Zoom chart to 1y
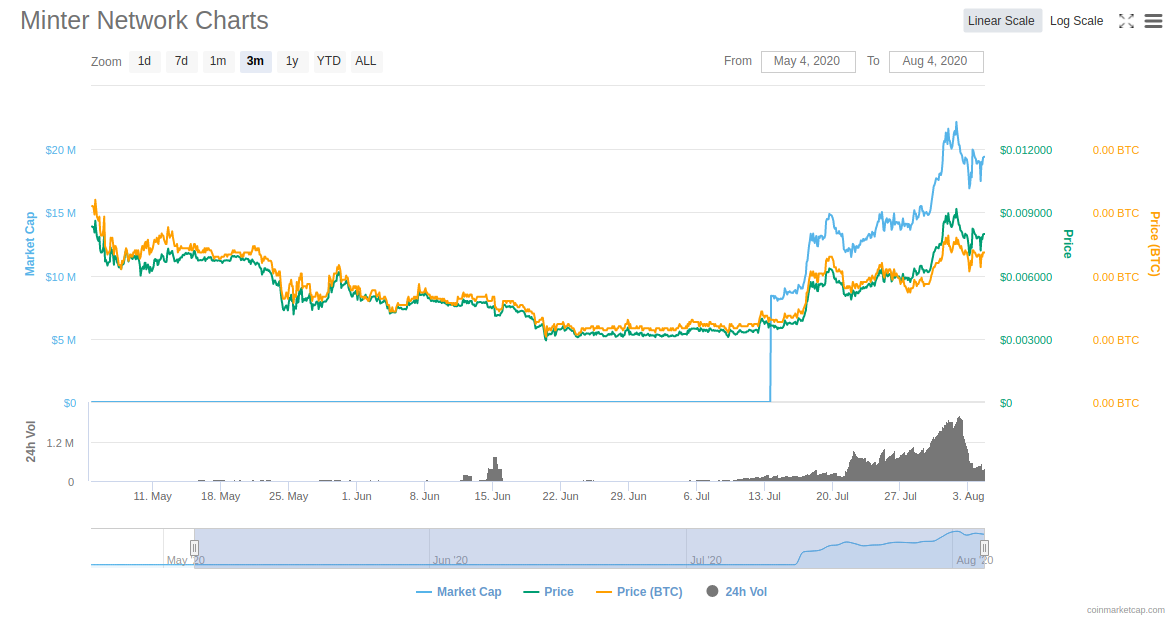The height and width of the screenshot is (618, 1175). pos(292,61)
